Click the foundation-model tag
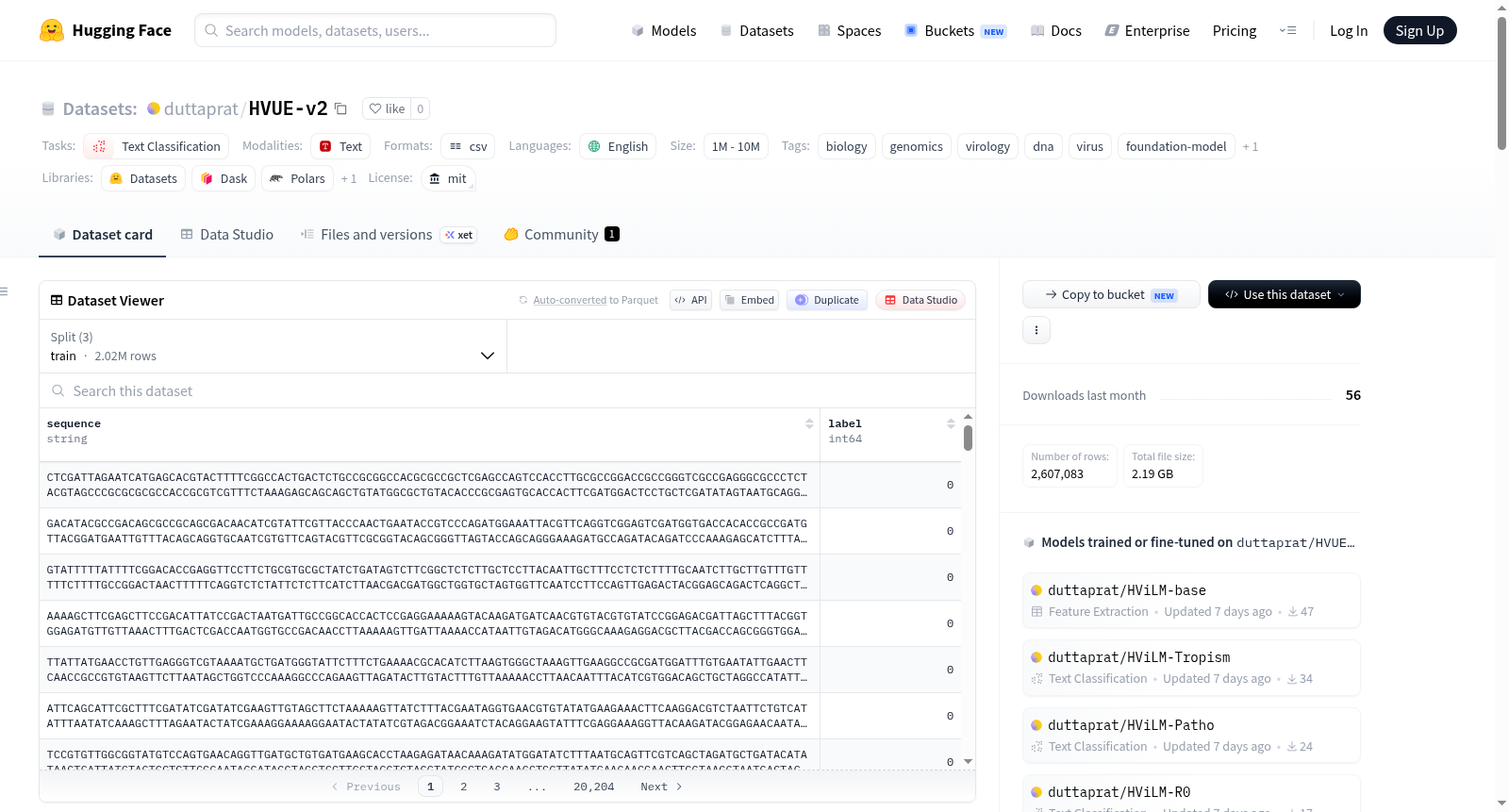 point(1176,146)
